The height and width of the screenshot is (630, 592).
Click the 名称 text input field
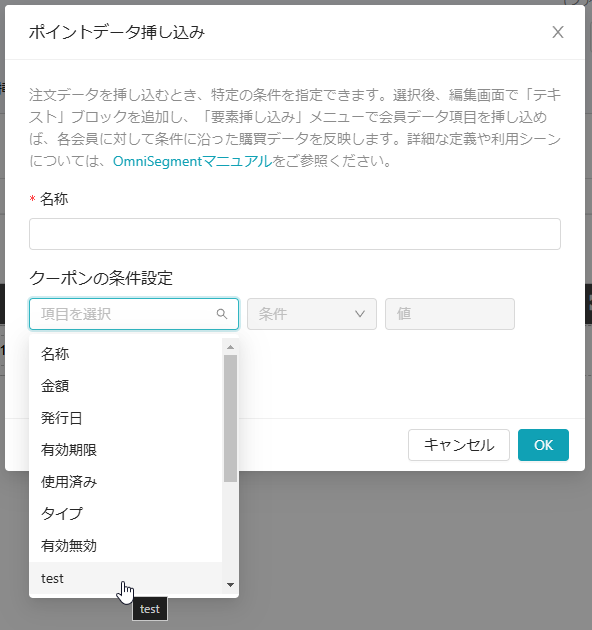[295, 234]
